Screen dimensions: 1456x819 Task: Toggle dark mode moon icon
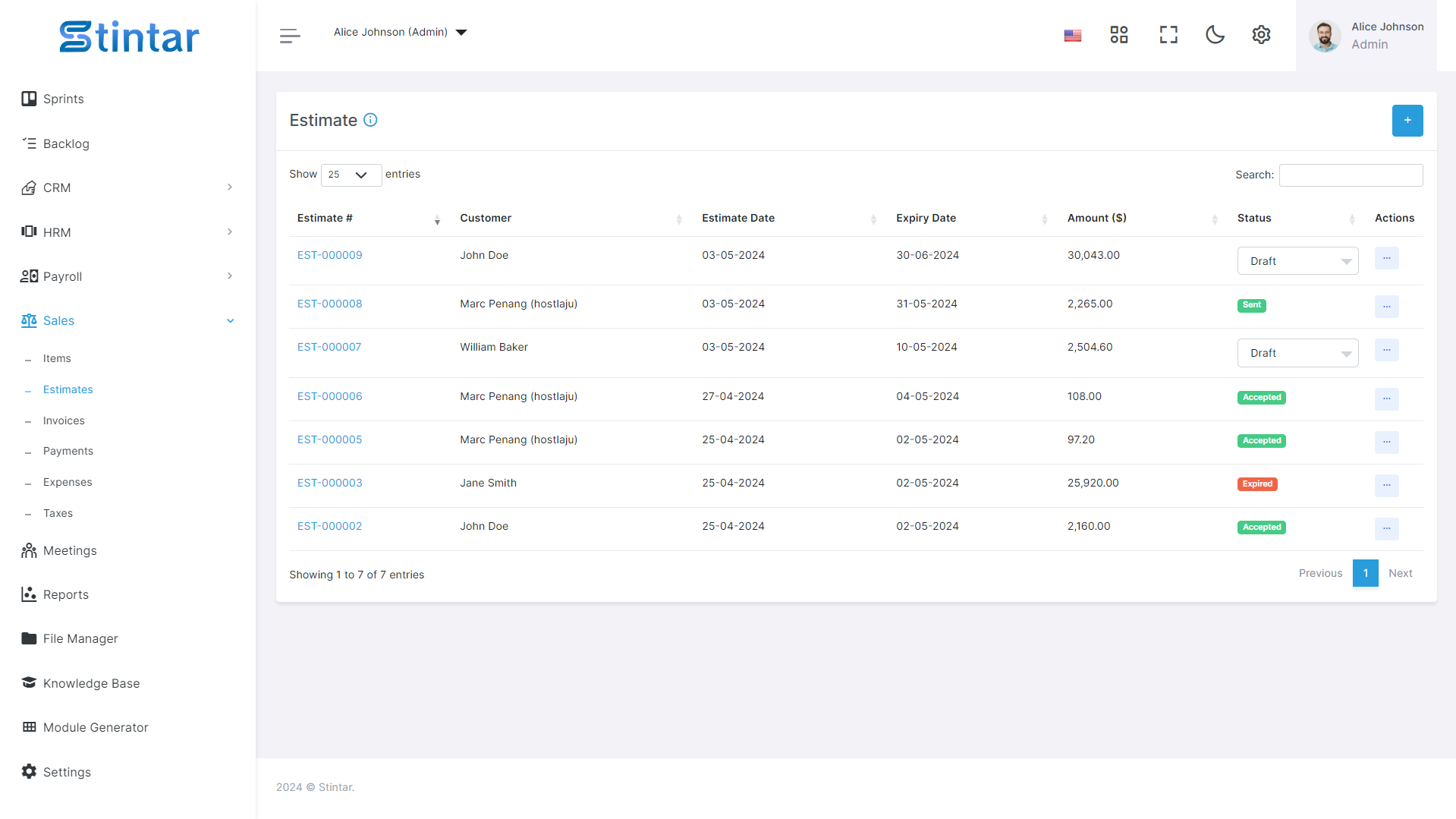pos(1215,35)
